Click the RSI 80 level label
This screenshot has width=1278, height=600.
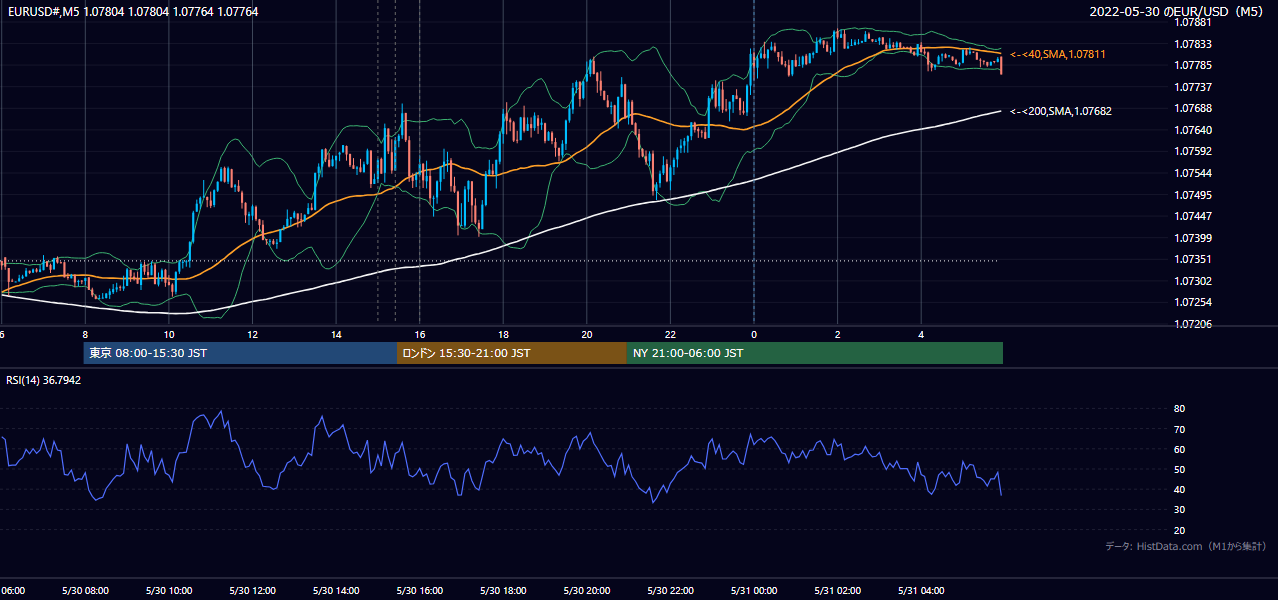pyautogui.click(x=1179, y=409)
